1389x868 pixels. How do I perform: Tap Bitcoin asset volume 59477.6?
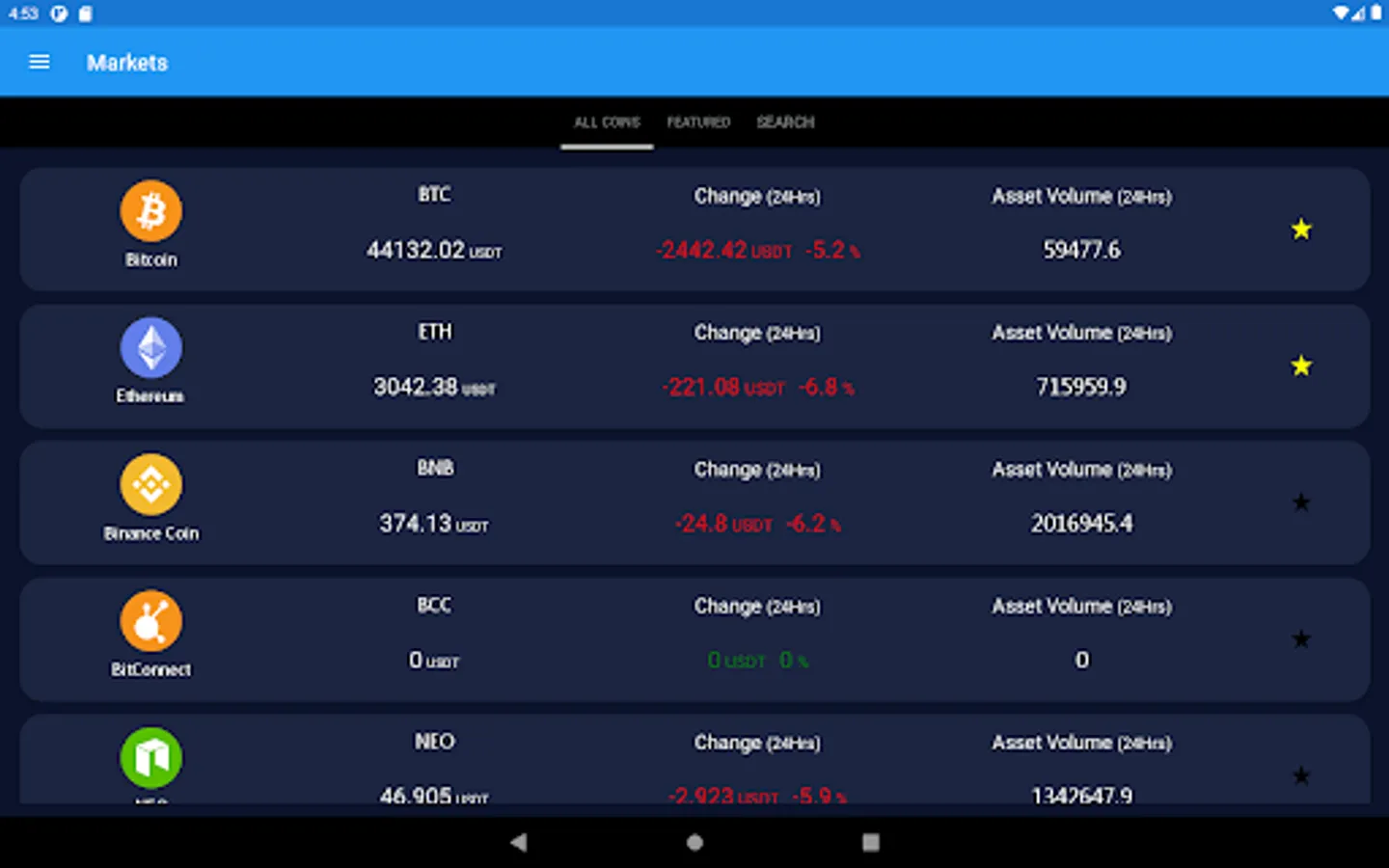(1081, 251)
